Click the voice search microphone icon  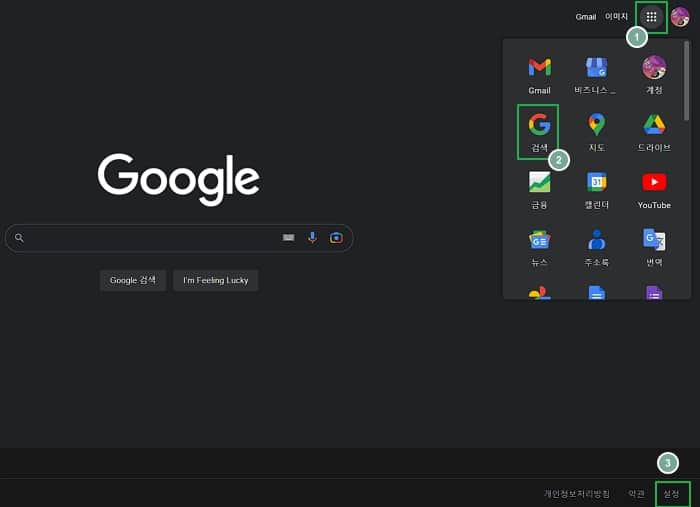point(312,238)
